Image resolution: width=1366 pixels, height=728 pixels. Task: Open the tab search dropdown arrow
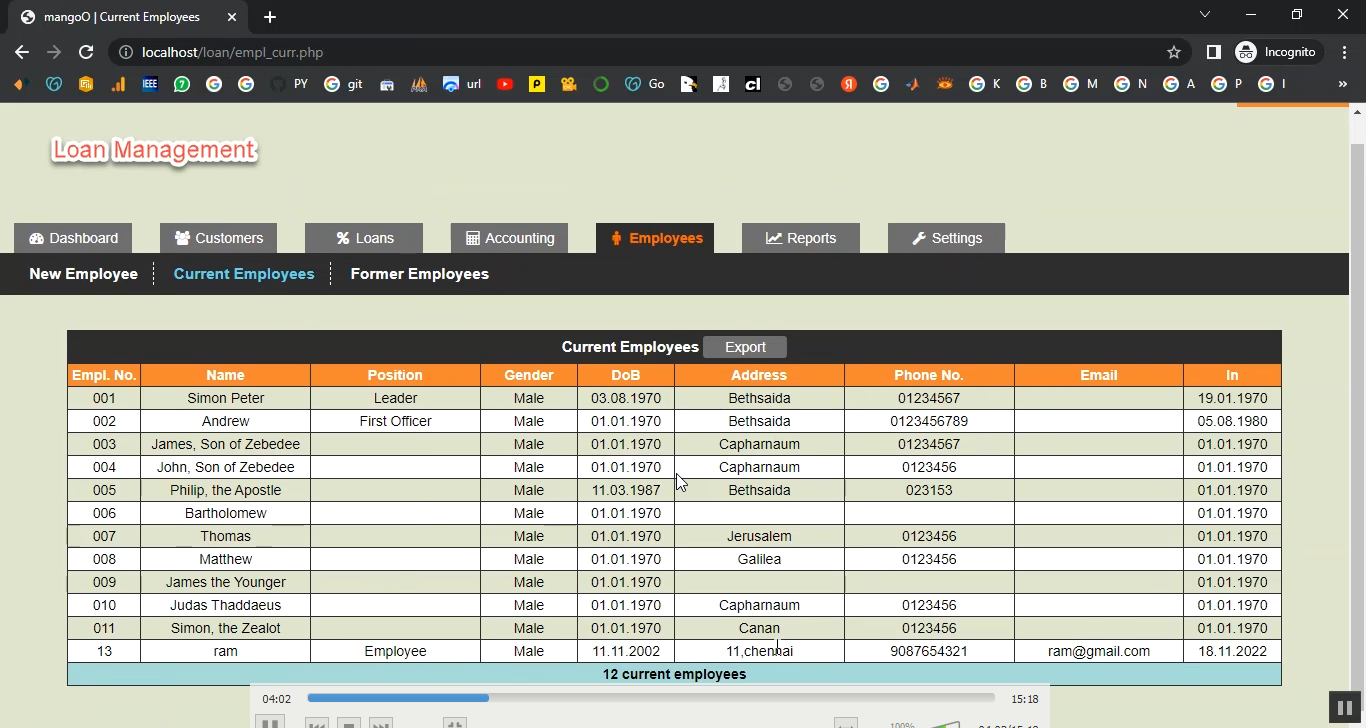tap(1205, 15)
